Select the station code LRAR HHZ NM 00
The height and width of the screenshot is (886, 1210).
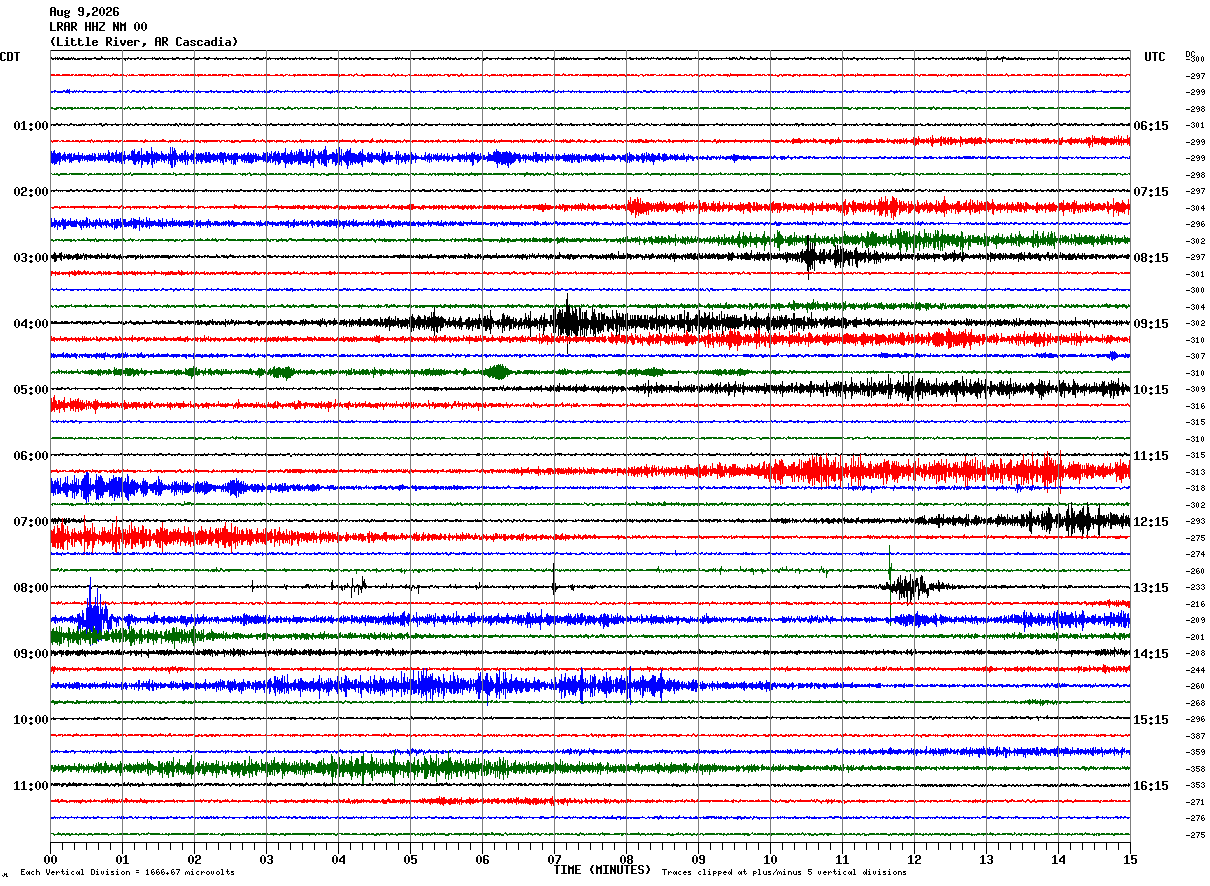pyautogui.click(x=98, y=27)
